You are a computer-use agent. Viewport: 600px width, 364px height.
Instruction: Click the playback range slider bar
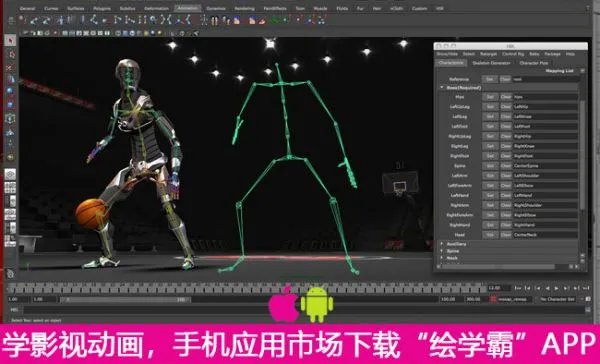[x=126, y=299]
